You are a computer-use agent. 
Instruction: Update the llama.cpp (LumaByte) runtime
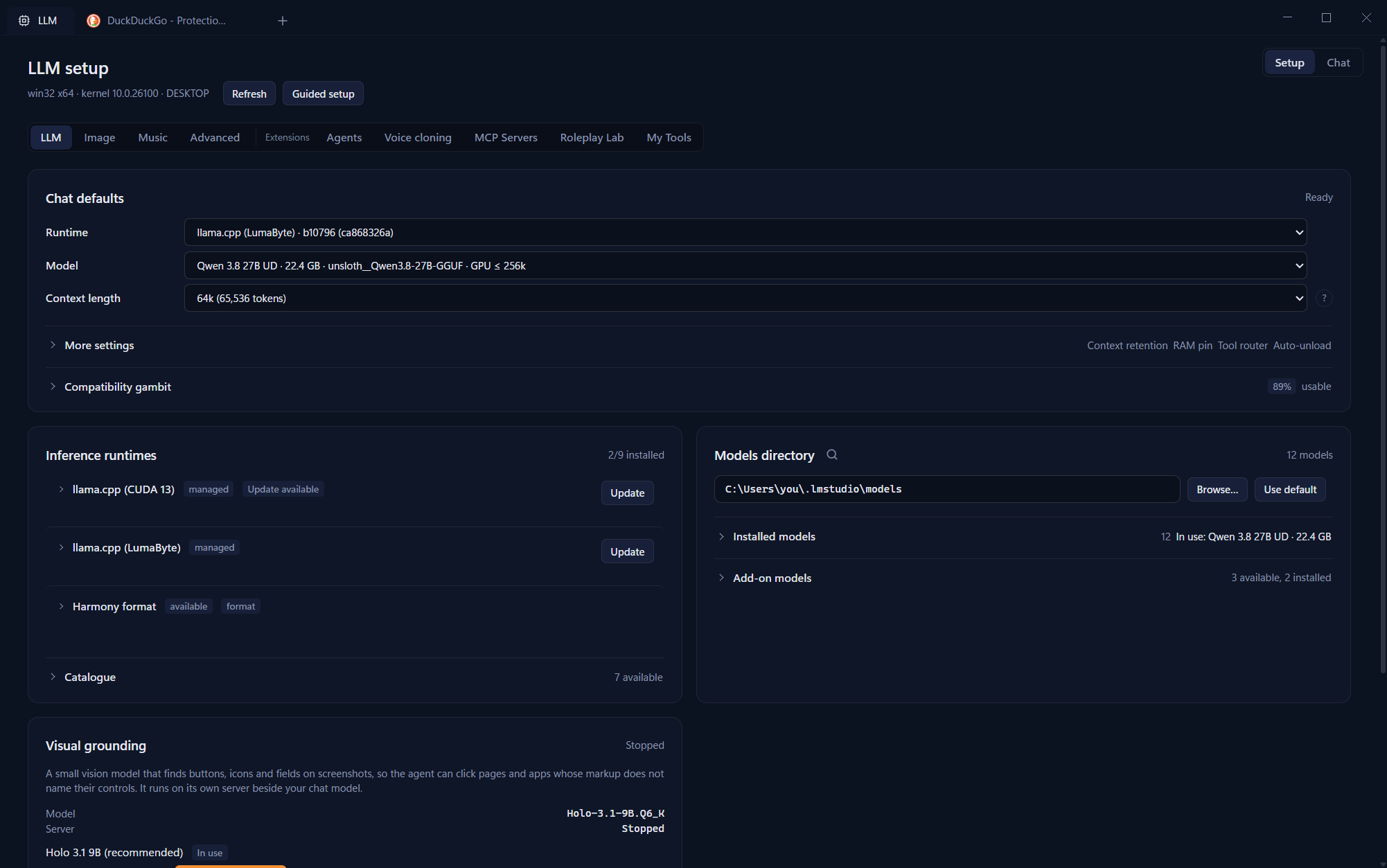628,552
